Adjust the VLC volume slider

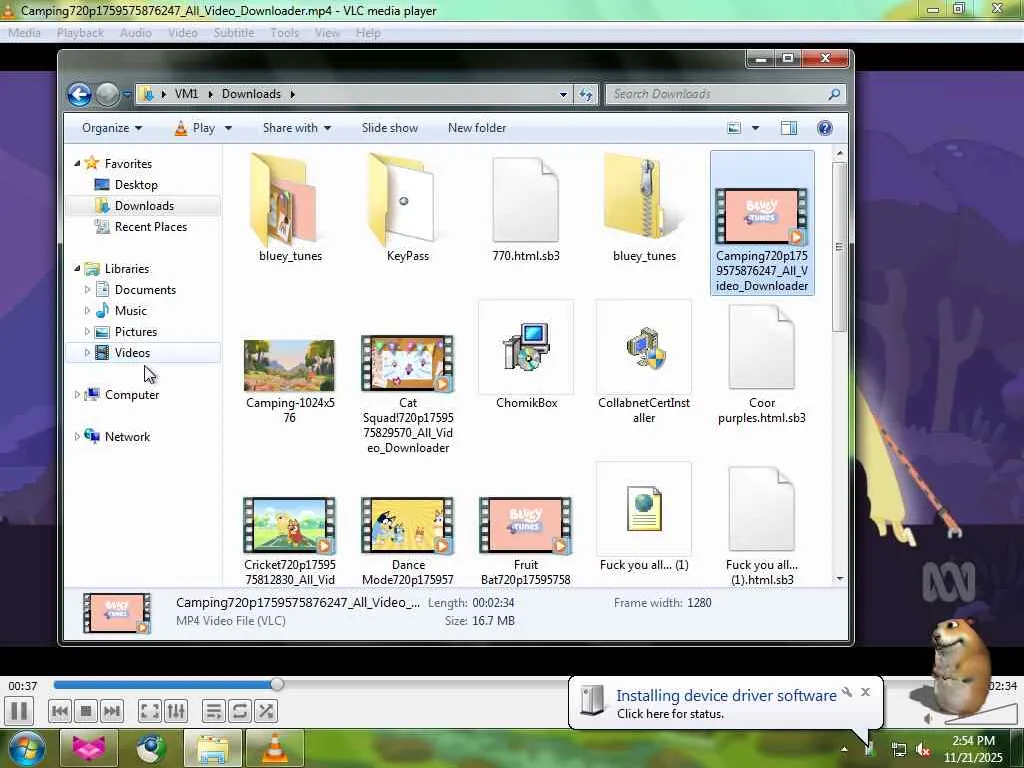[x=980, y=715]
